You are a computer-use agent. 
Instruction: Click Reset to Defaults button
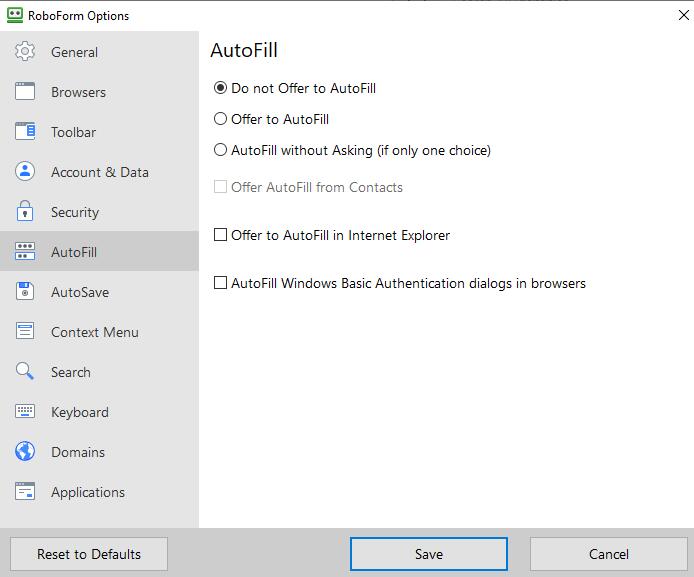[x=89, y=554]
